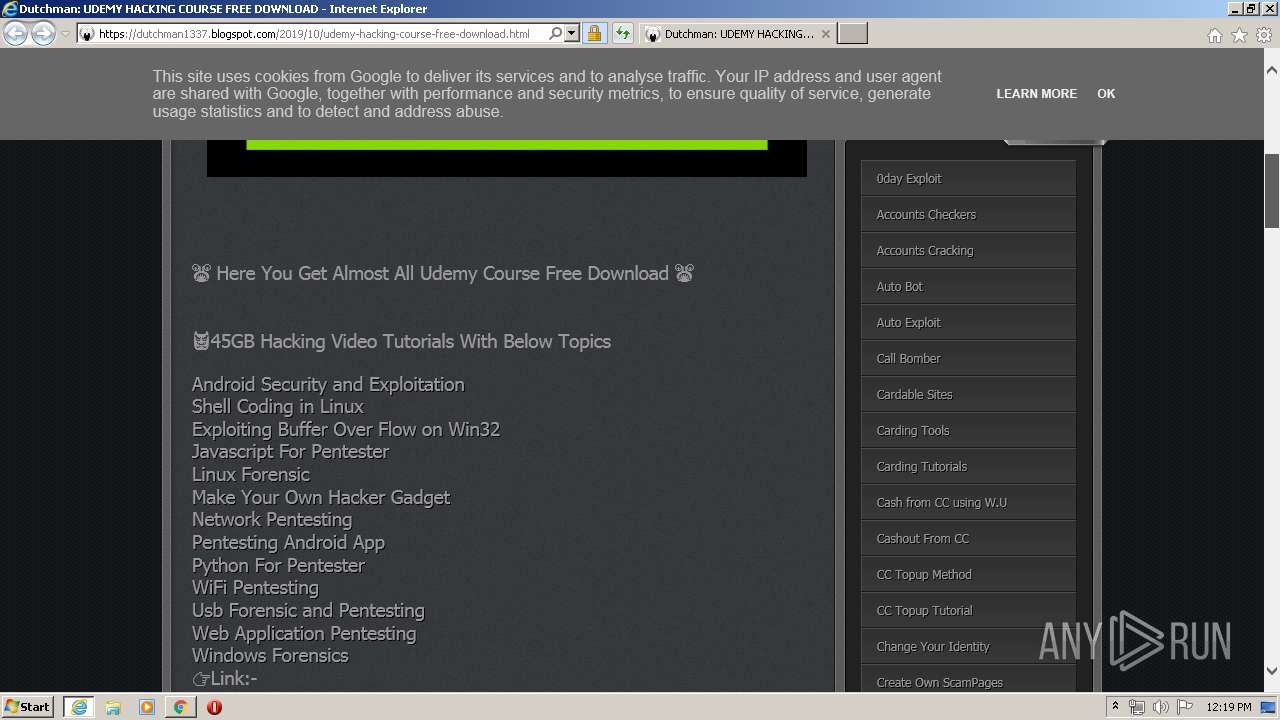Viewport: 1280px width, 720px height.
Task: Go forward with the Forward arrow
Action: click(43, 33)
